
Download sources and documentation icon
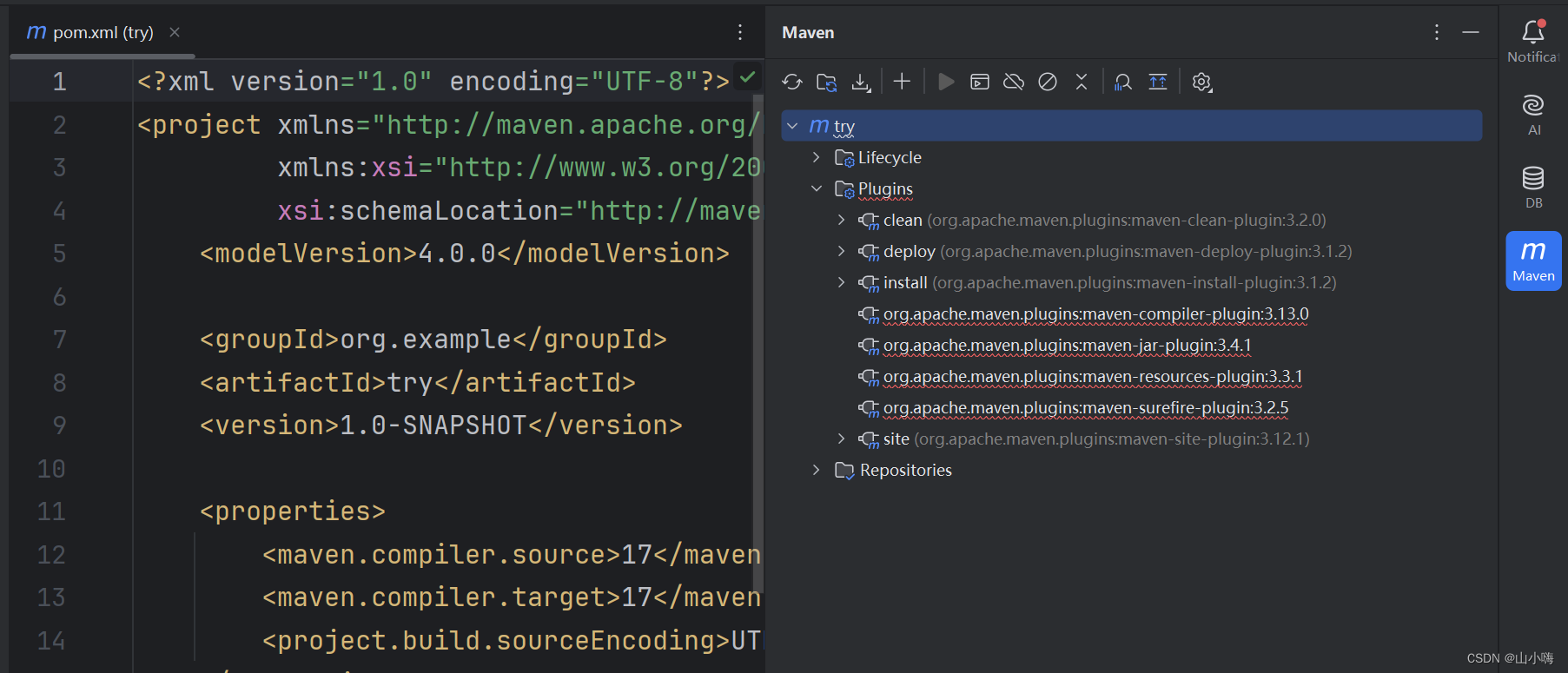[861, 82]
